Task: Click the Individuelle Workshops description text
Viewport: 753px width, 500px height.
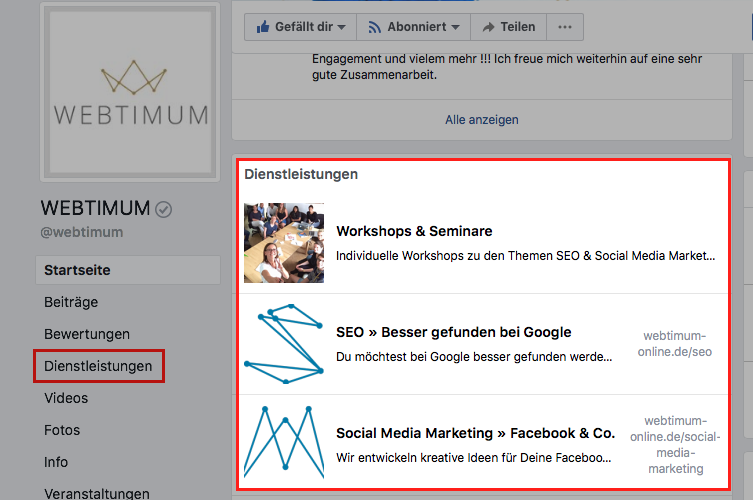Action: click(x=525, y=256)
